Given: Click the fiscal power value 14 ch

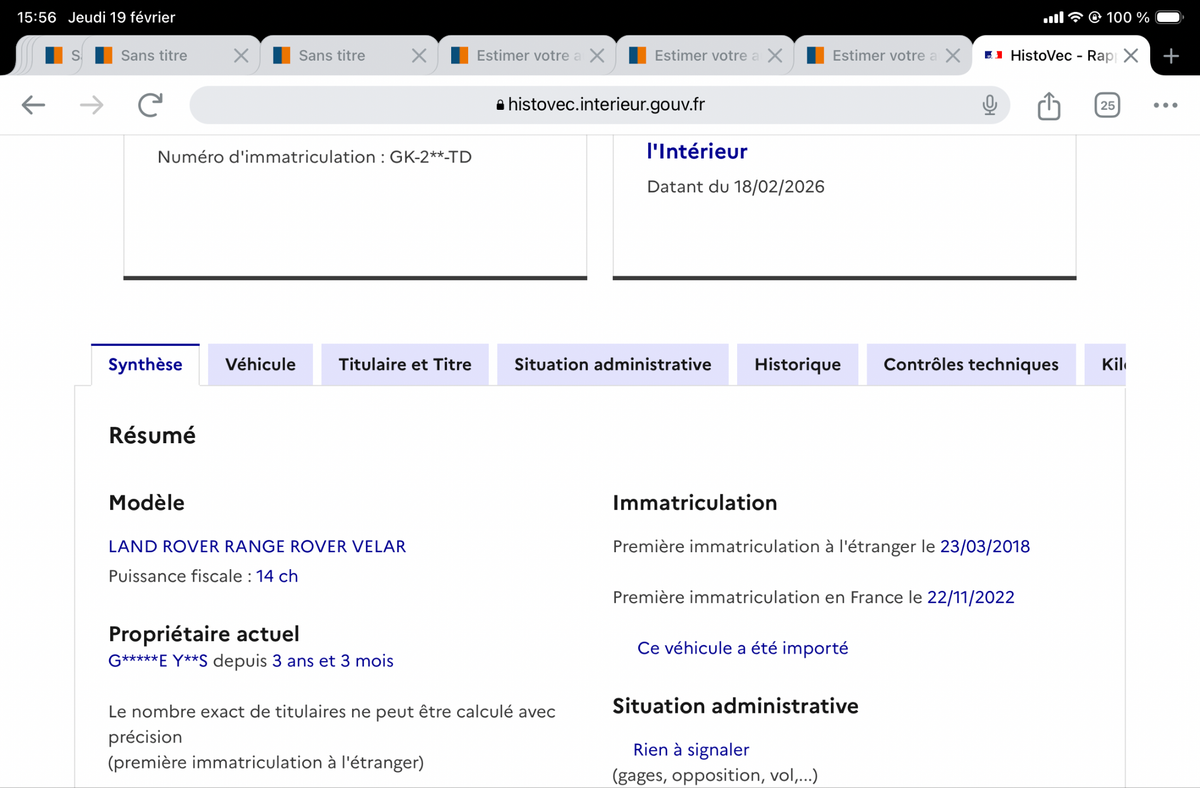Looking at the screenshot, I should (x=277, y=576).
